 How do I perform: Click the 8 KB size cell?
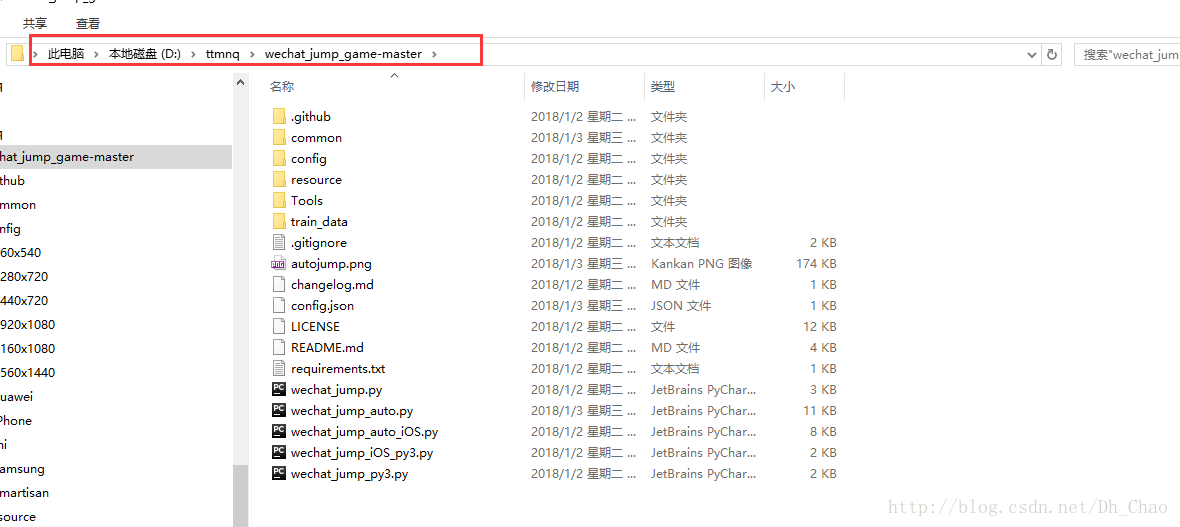coord(823,432)
